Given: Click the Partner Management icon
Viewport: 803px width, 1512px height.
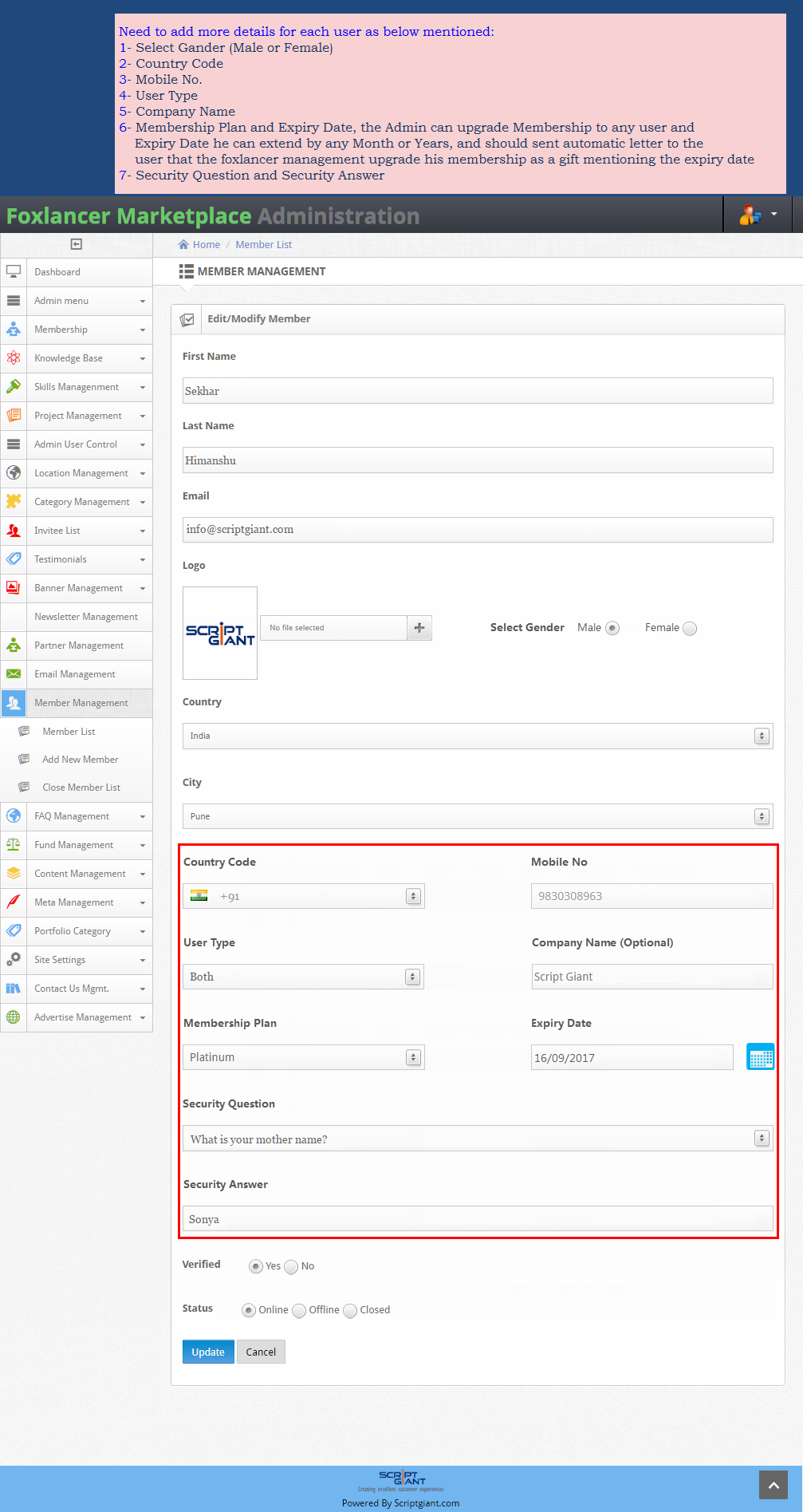Looking at the screenshot, I should click(14, 645).
